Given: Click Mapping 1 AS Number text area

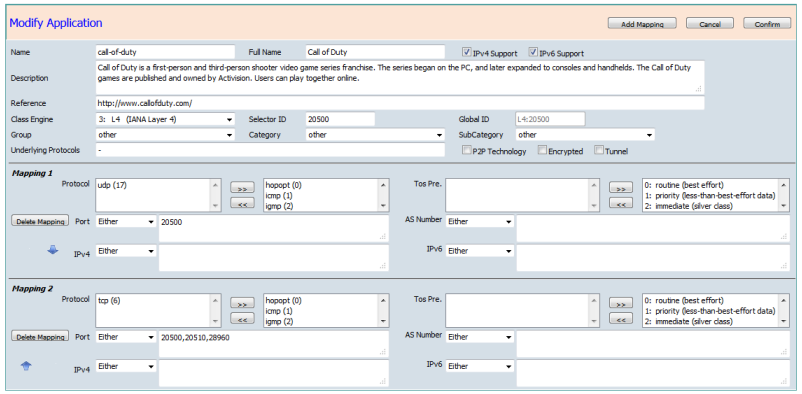Looking at the screenshot, I should click(x=653, y=228).
